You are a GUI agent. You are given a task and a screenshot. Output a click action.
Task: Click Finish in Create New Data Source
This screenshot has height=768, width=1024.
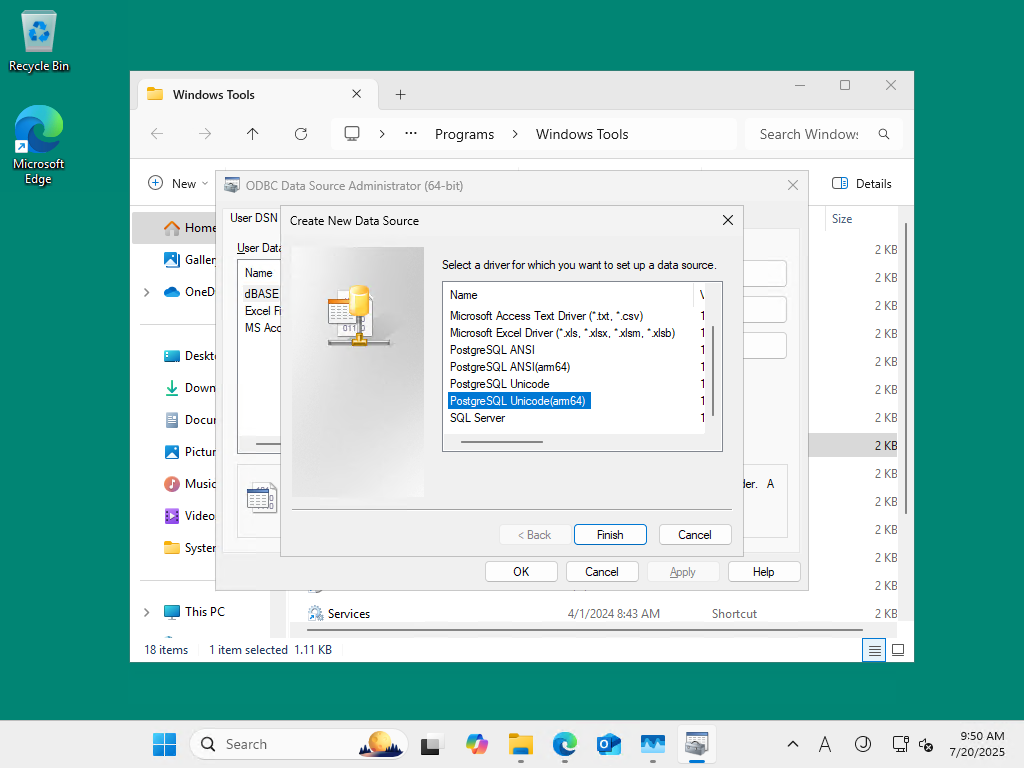610,534
